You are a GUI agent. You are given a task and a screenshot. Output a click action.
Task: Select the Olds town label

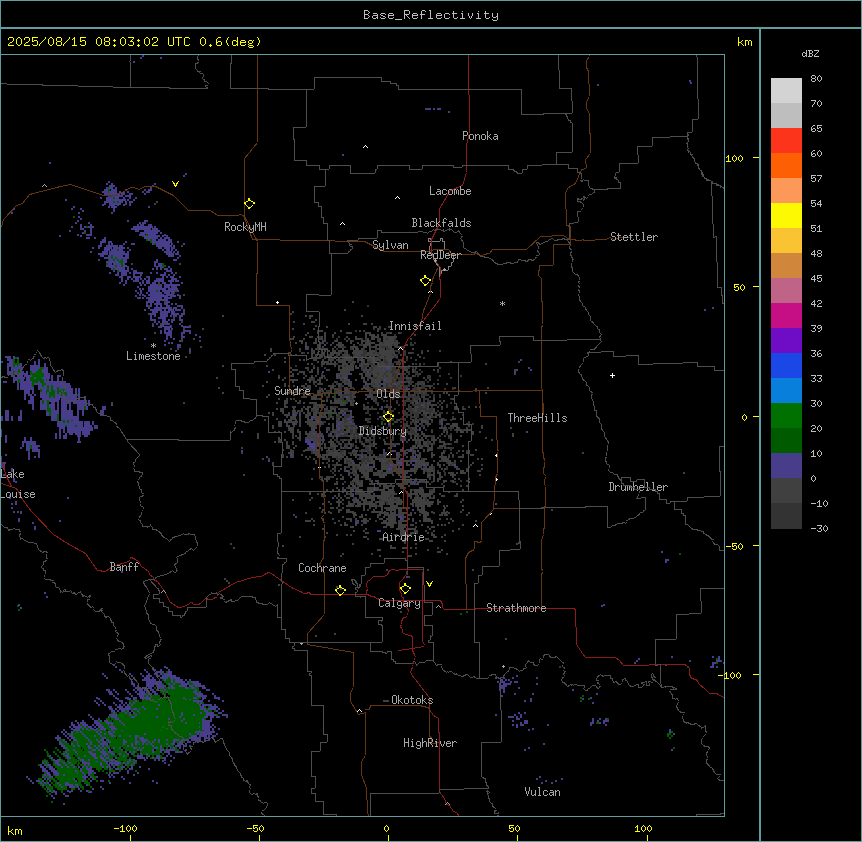point(388,394)
